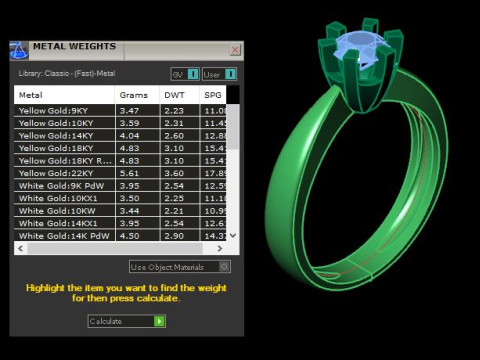This screenshot has height=360, width=480.
Task: Click the 3.47 grams value
Action: (x=129, y=111)
